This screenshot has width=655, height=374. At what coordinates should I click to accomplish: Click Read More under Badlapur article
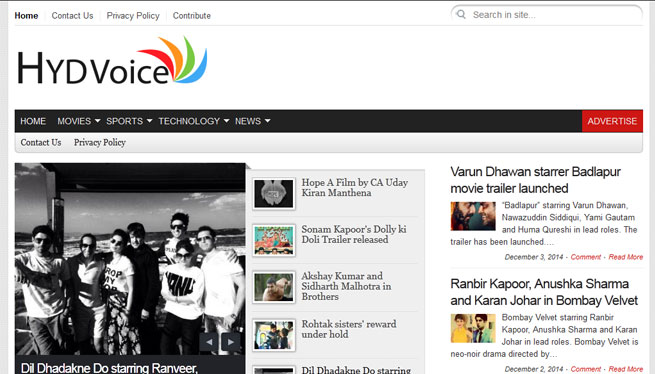[x=626, y=257]
